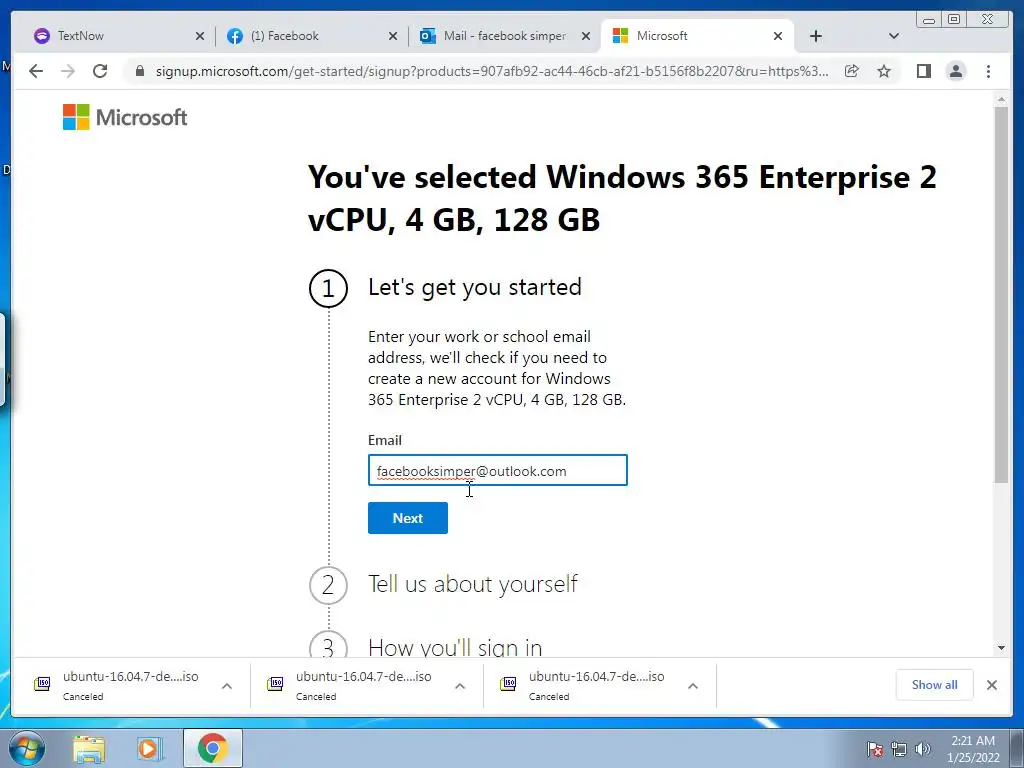Open the tab search dropdown

tap(894, 36)
